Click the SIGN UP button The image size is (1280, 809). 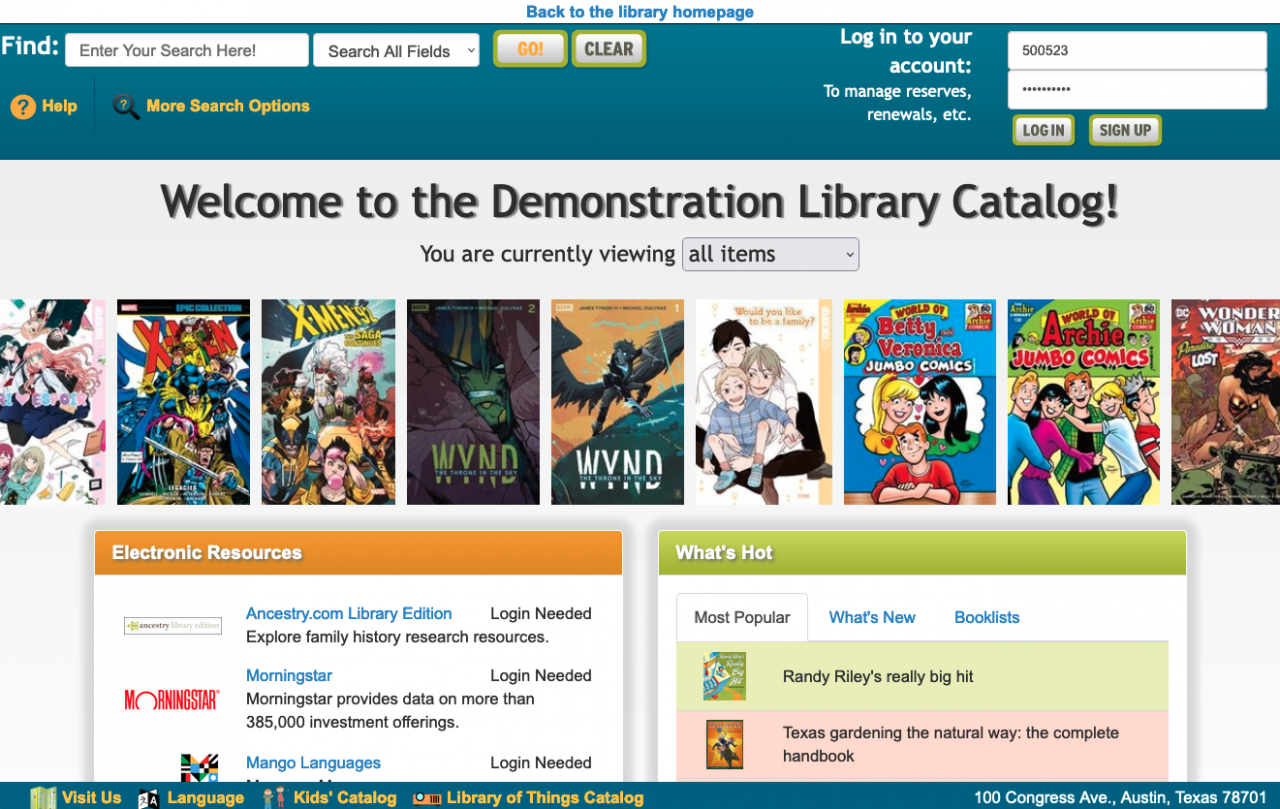pyautogui.click(x=1124, y=130)
